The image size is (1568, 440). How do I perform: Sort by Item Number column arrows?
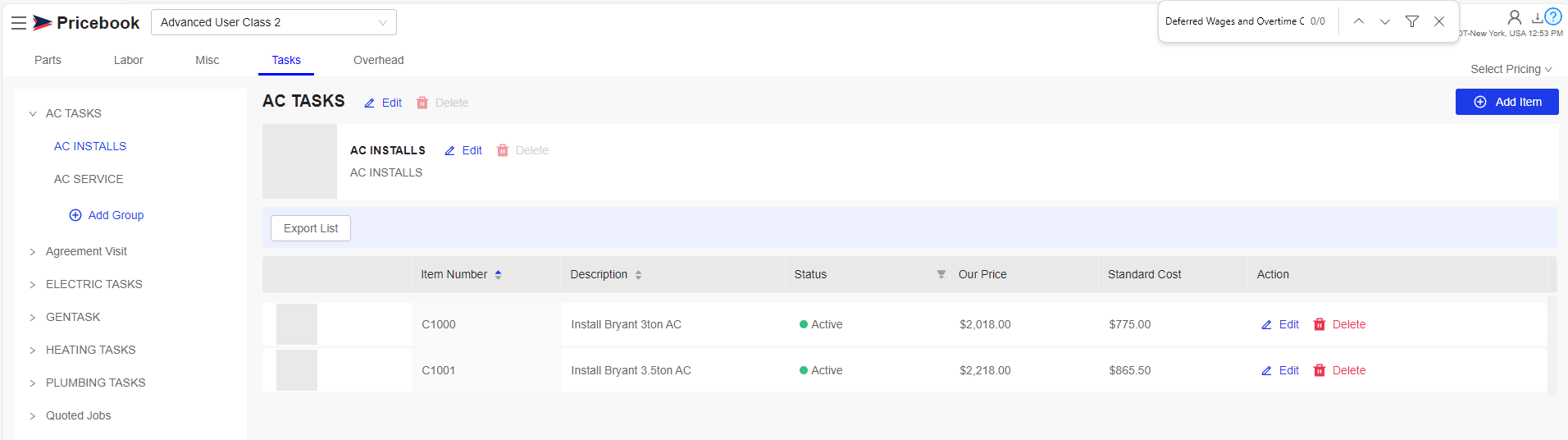(x=498, y=275)
